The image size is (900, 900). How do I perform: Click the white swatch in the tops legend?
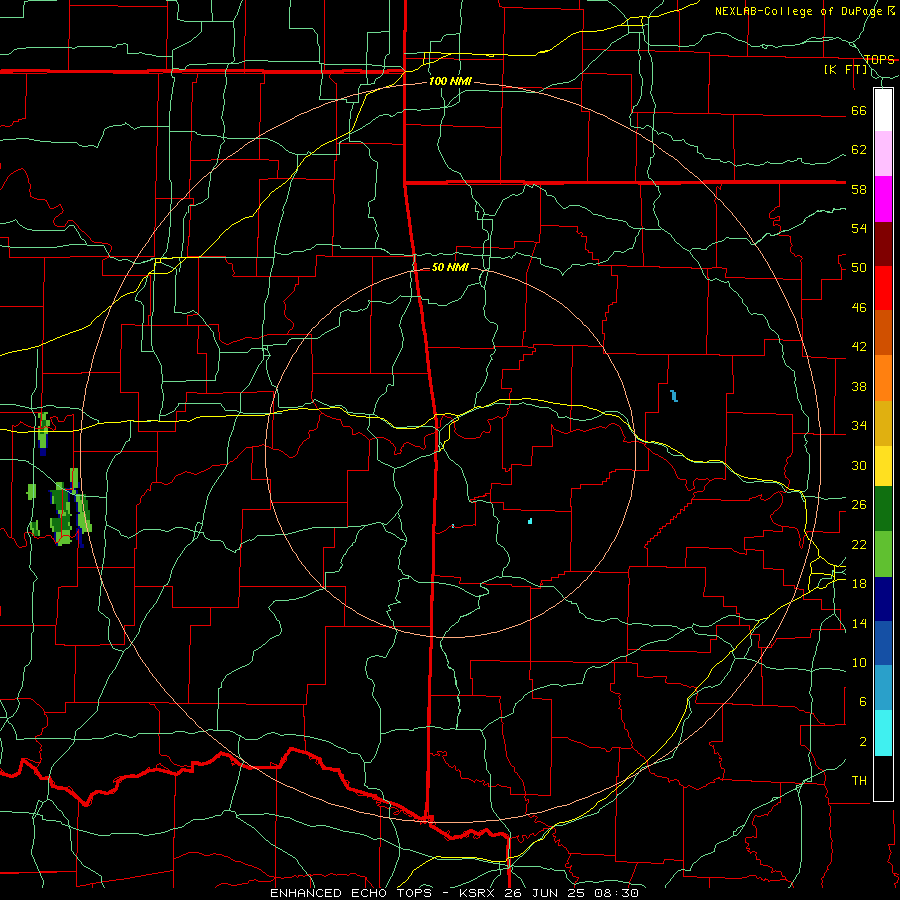(883, 110)
